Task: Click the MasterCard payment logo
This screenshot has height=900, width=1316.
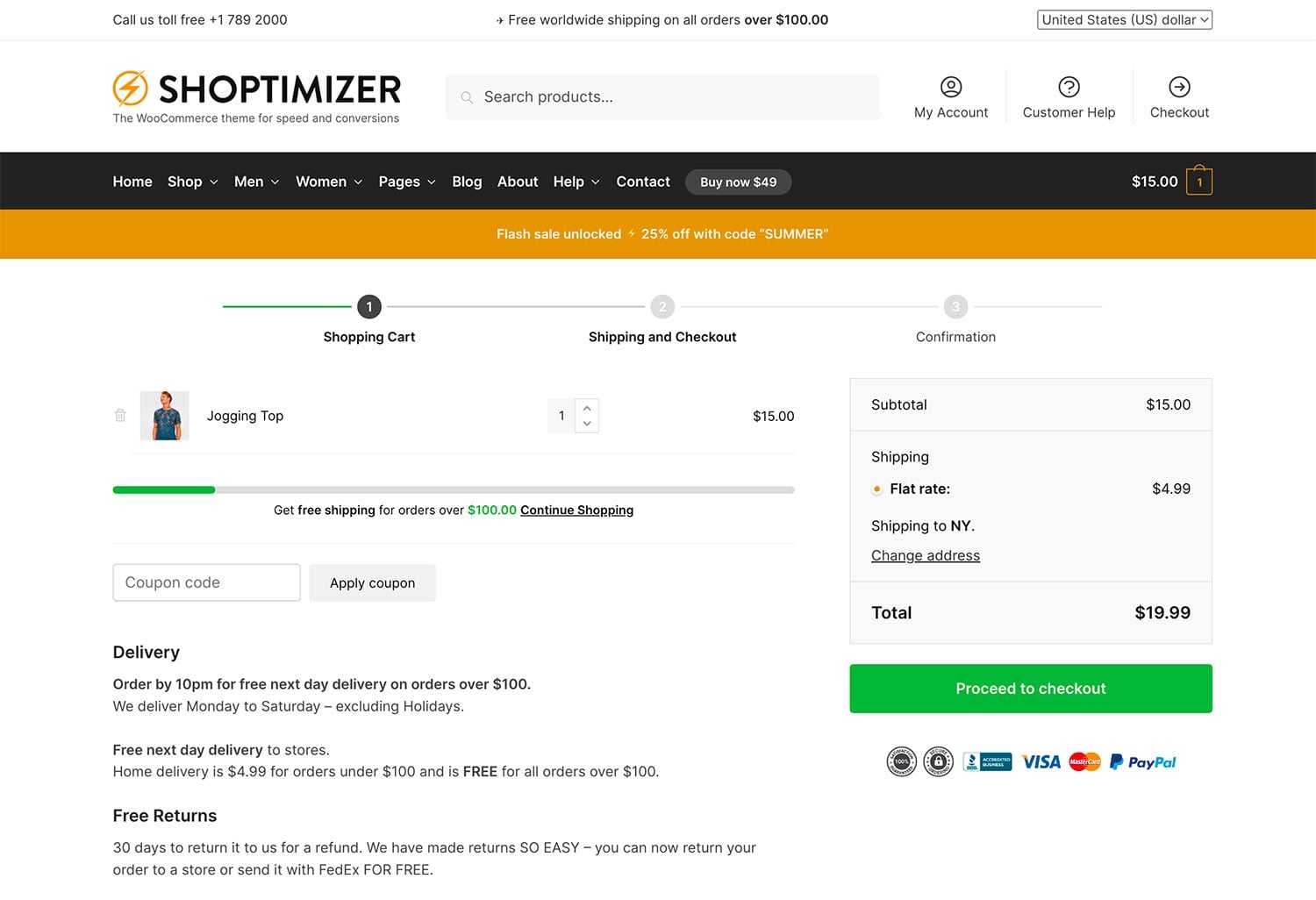Action: pyautogui.click(x=1085, y=762)
